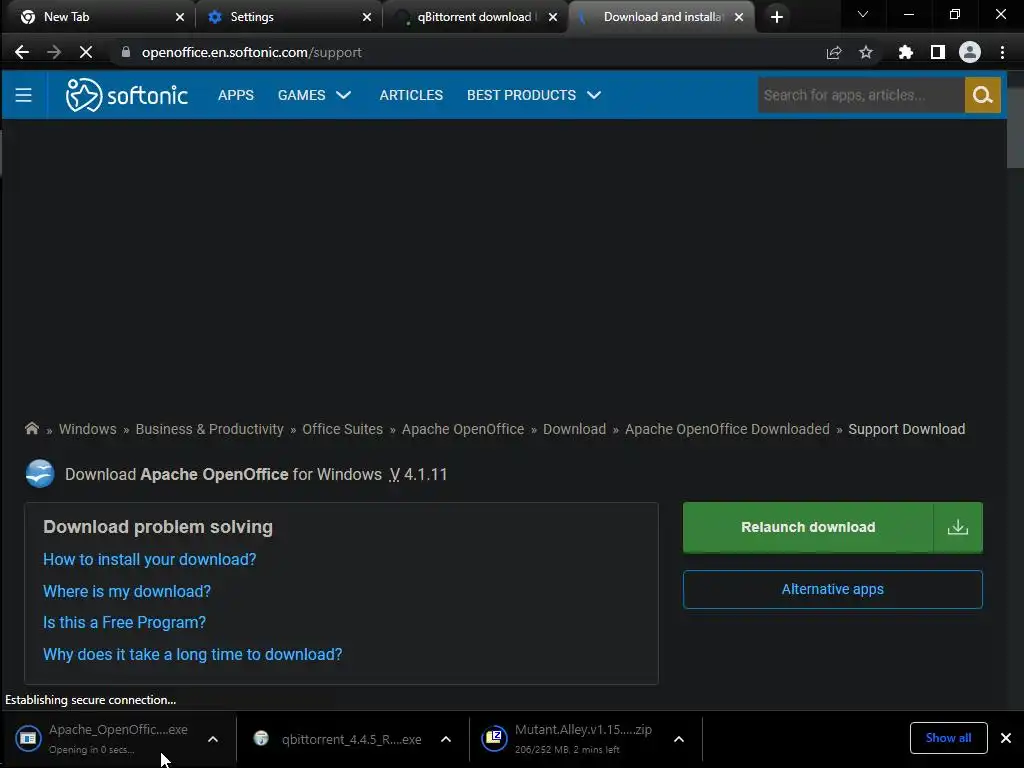Click Apache OpenOffice Downloaded breadcrumb
1024x768 pixels.
[x=727, y=429]
